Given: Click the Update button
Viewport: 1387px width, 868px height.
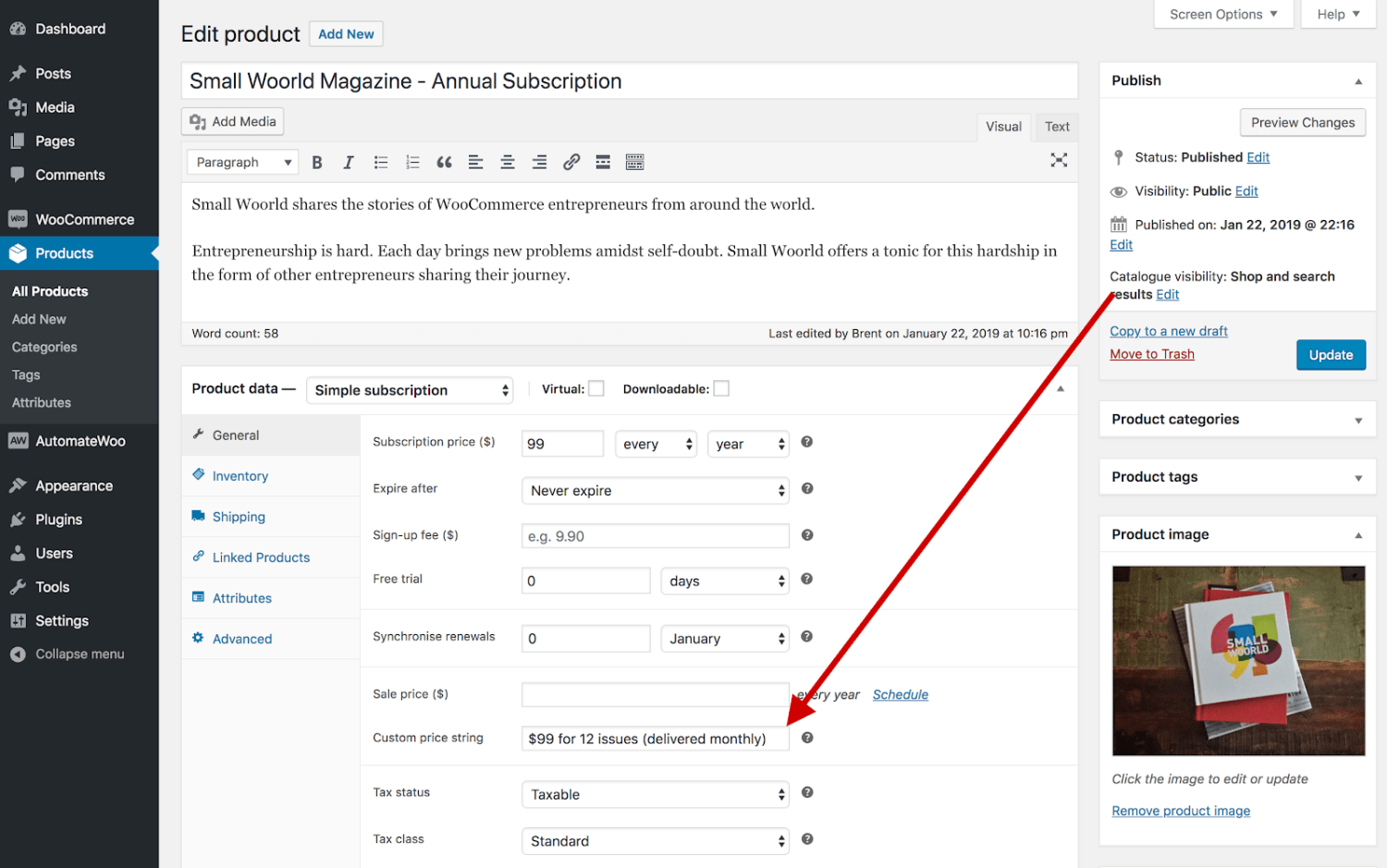Looking at the screenshot, I should [1331, 354].
